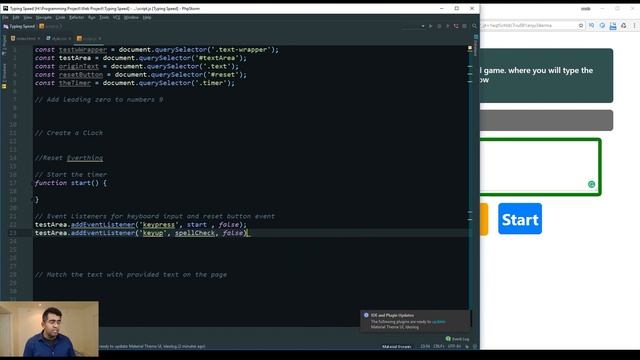The height and width of the screenshot is (360, 640).
Task: Click the bookmark star icon in browser
Action: [x=581, y=25]
